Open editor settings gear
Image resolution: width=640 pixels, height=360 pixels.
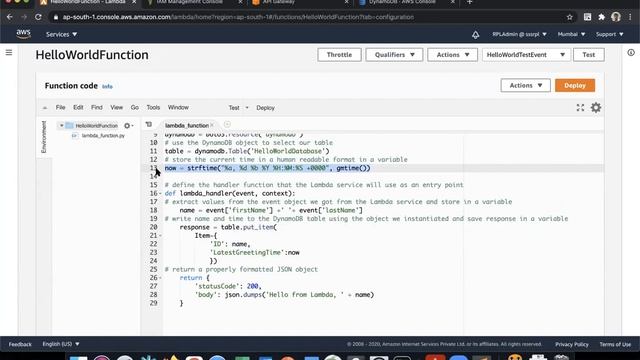point(596,107)
